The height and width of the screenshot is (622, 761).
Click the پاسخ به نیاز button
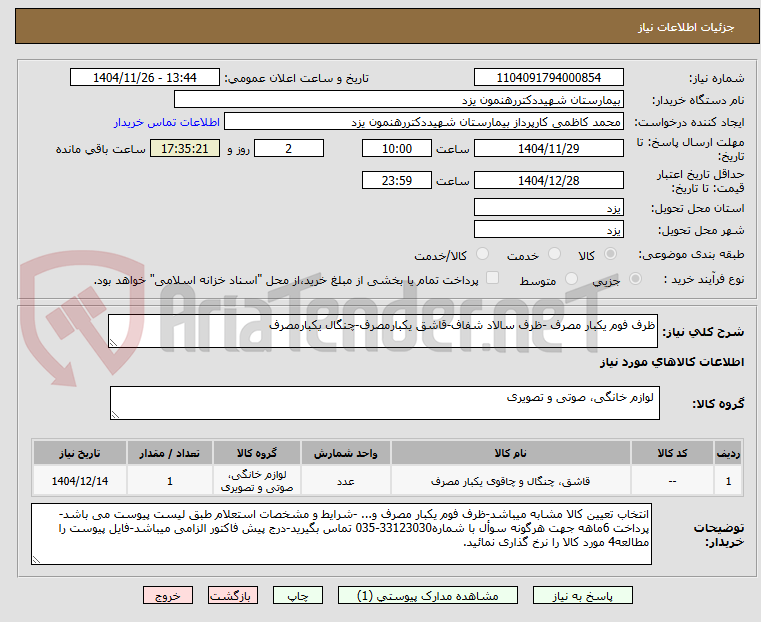pos(582,595)
